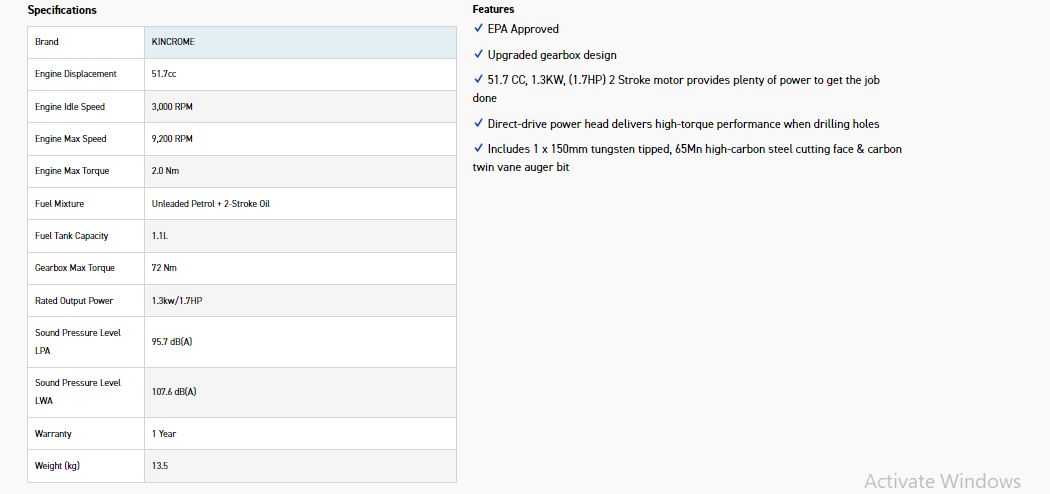Select the Sound Pressure Level LWA label
This screenshot has width=1050, height=494.
coord(78,391)
